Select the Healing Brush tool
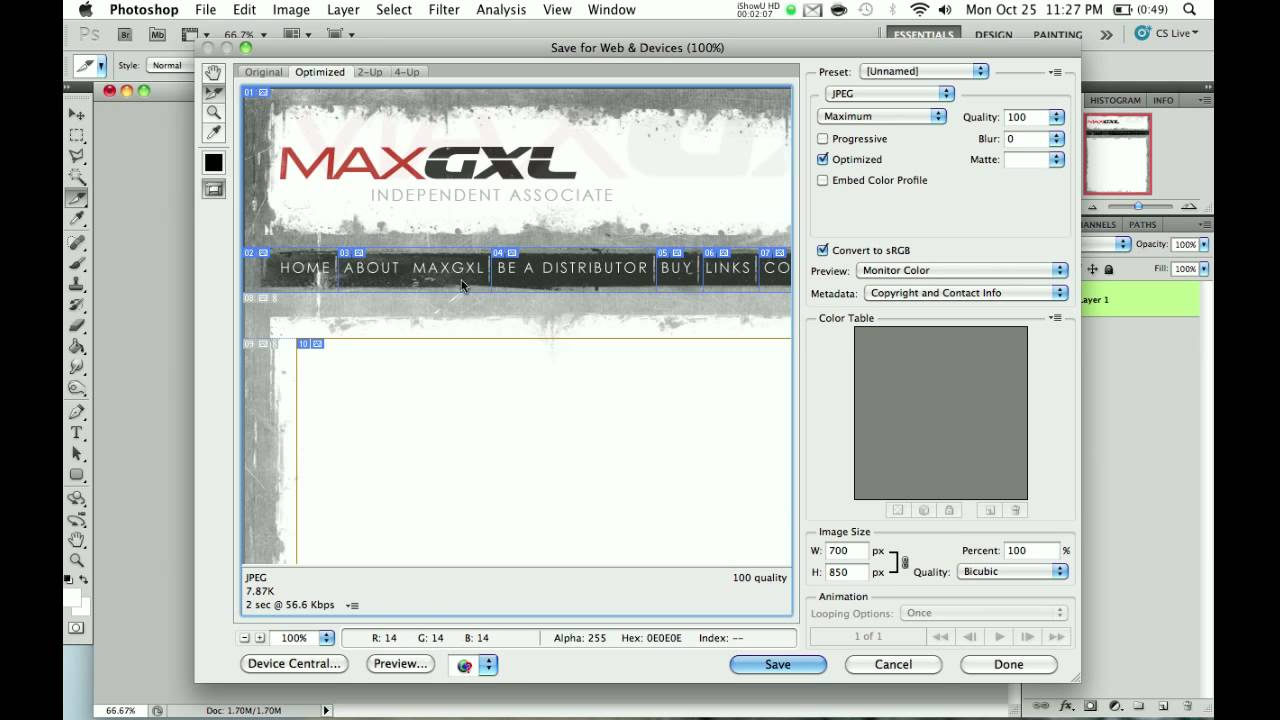This screenshot has width=1280, height=720. [77, 243]
